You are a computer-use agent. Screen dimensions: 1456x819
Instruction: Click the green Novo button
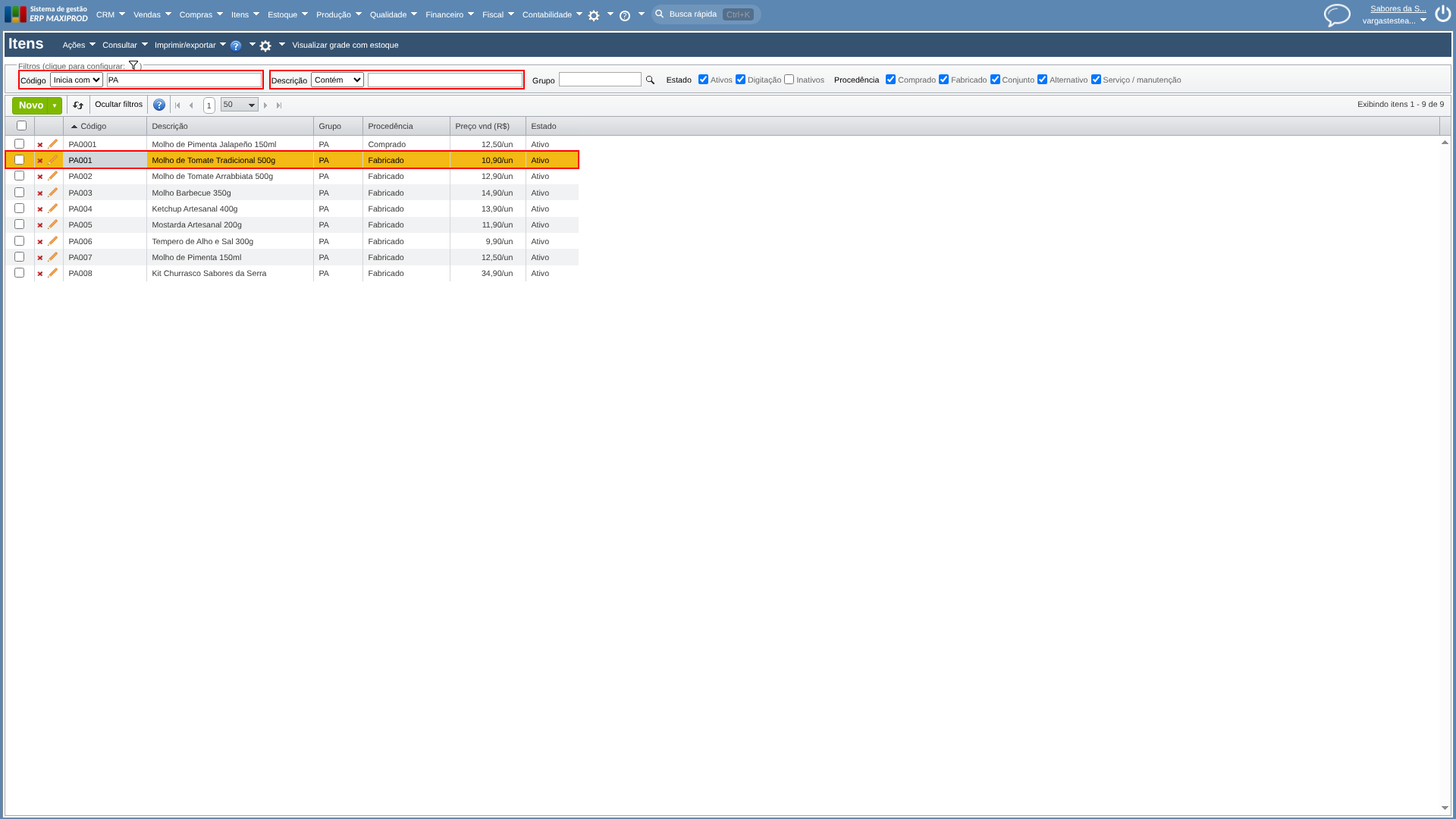coord(30,105)
